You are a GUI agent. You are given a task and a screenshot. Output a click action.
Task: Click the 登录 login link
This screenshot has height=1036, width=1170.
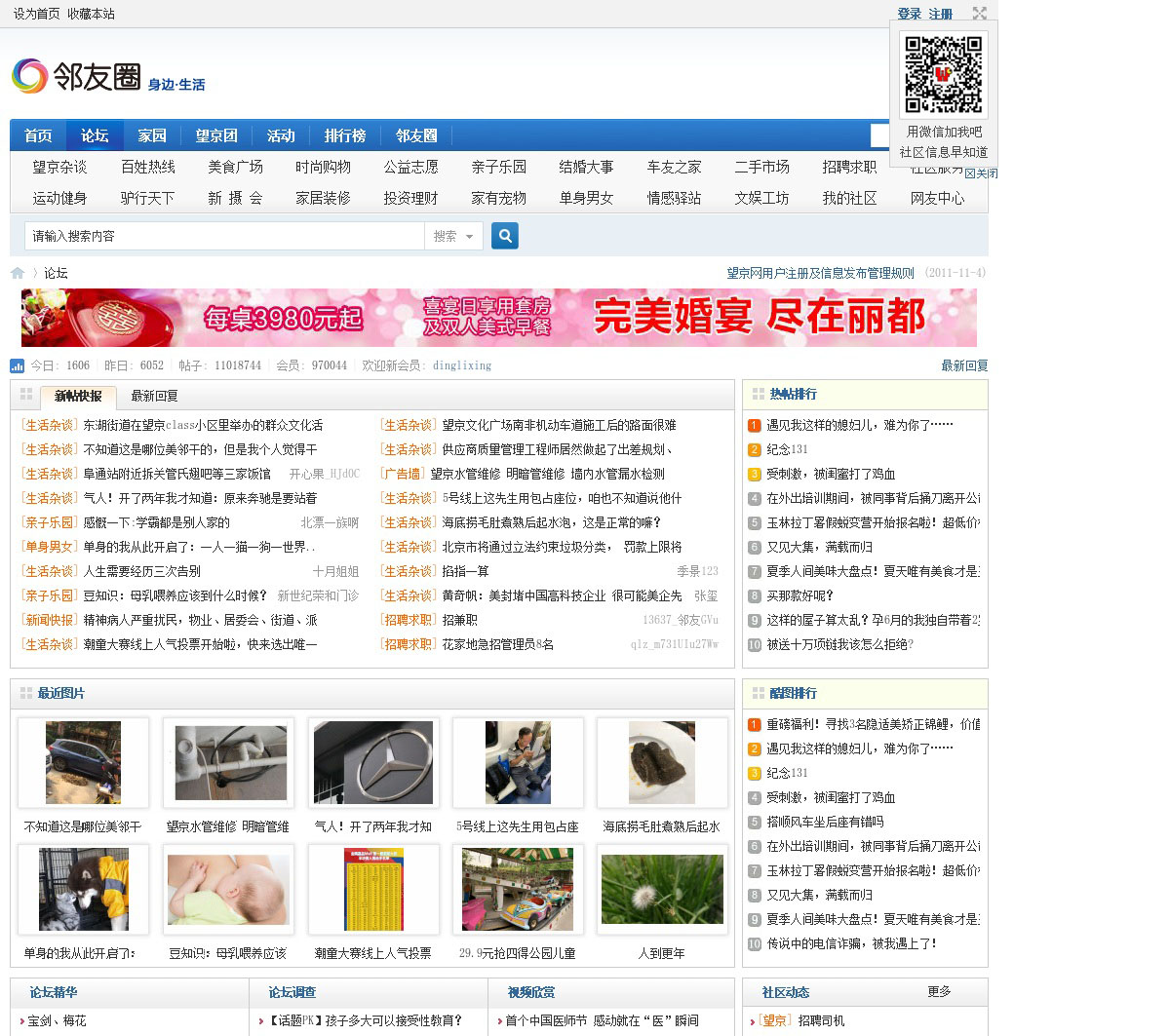pos(909,14)
